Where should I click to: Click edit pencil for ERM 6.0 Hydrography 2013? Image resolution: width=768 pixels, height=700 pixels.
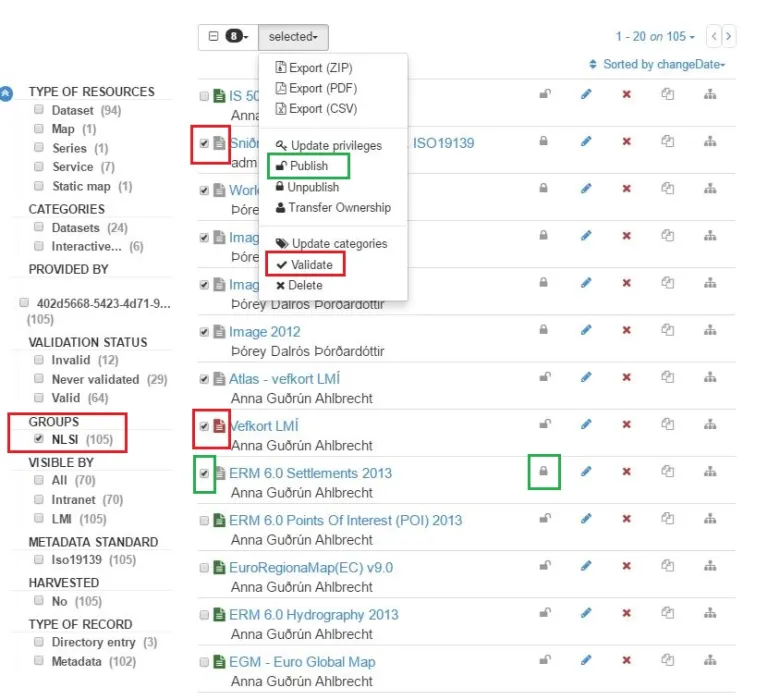tap(586, 613)
